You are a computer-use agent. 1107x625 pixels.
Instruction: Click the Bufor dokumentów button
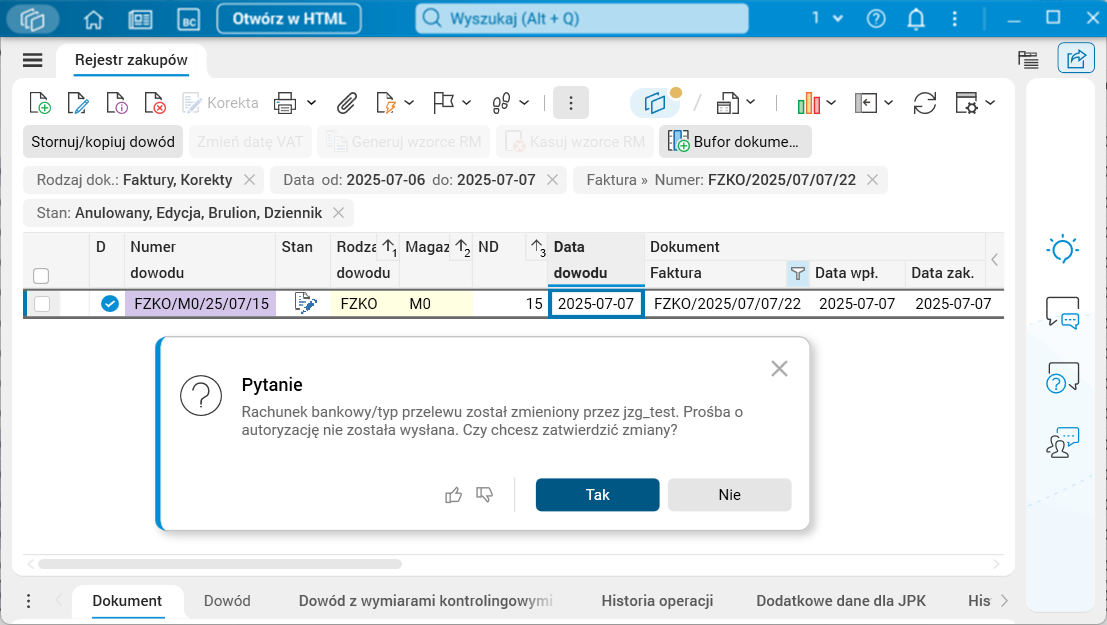(735, 142)
